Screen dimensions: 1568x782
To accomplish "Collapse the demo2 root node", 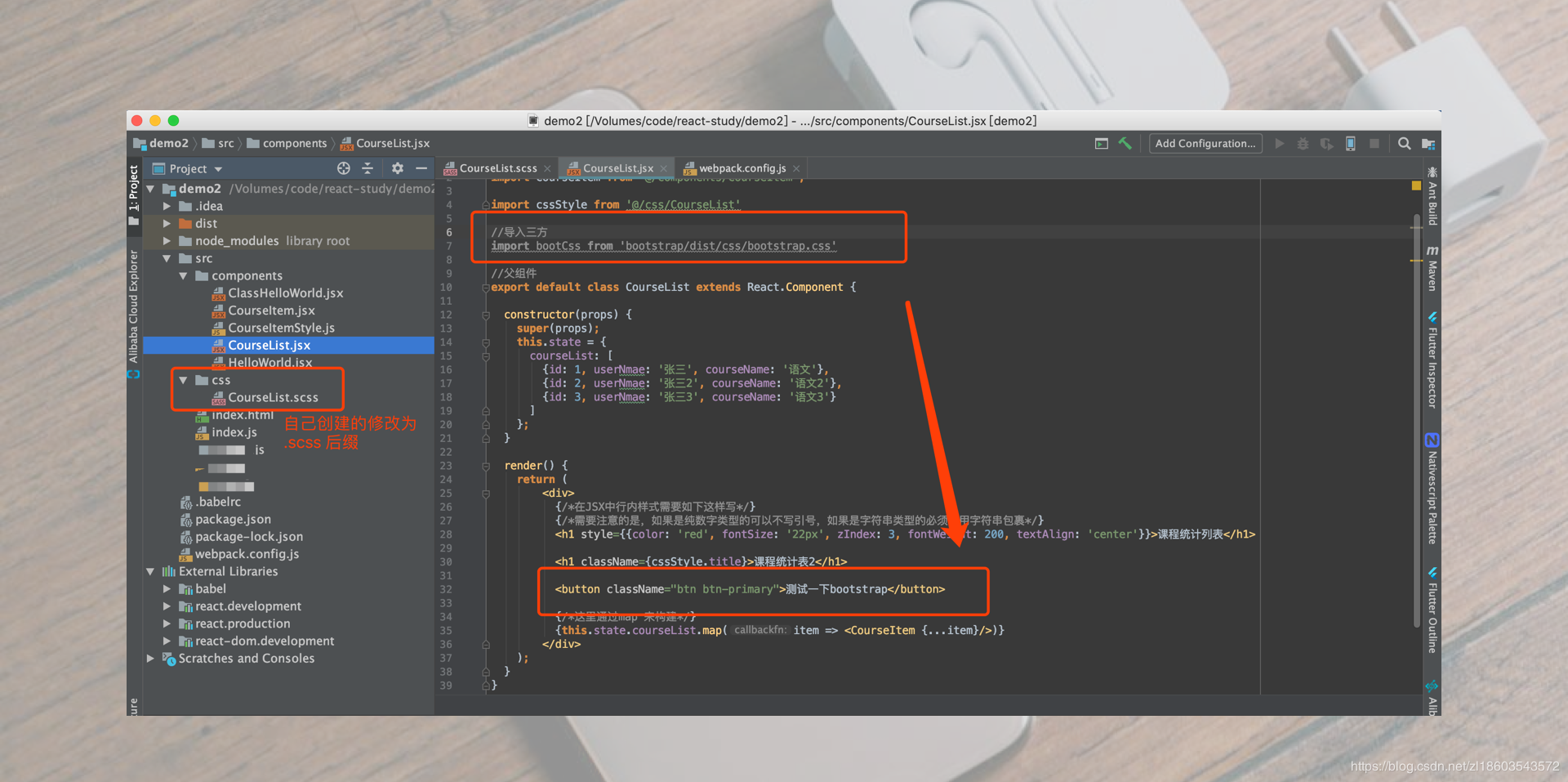I will point(150,189).
